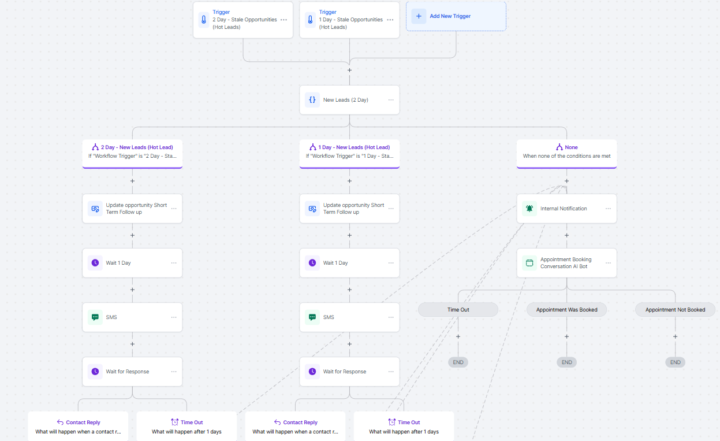Select the Time Out branch pill
This screenshot has height=441, width=720.
click(458, 310)
